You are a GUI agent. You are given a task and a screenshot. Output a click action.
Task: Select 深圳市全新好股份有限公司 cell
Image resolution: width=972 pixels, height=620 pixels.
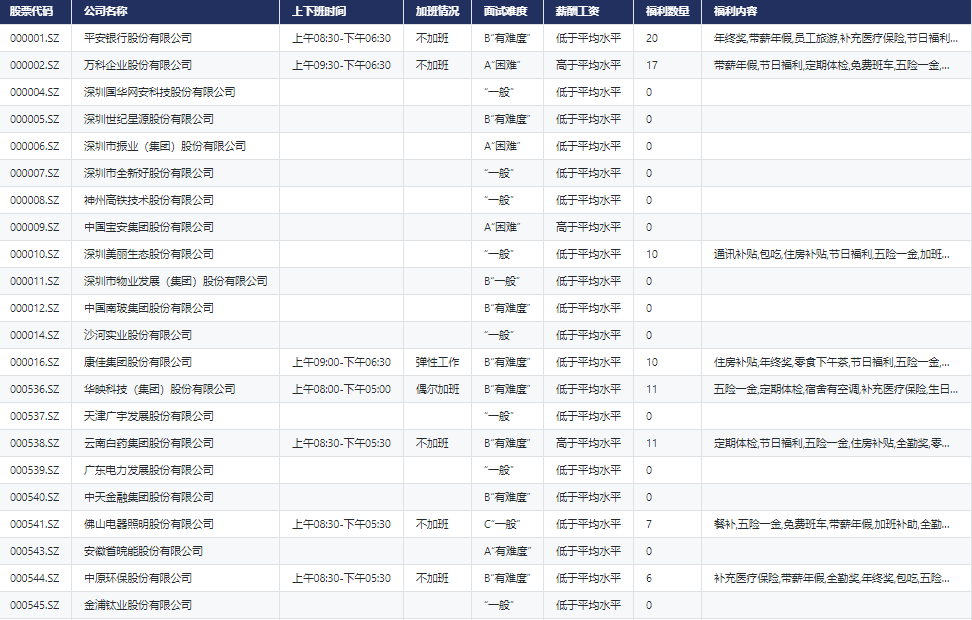point(149,173)
